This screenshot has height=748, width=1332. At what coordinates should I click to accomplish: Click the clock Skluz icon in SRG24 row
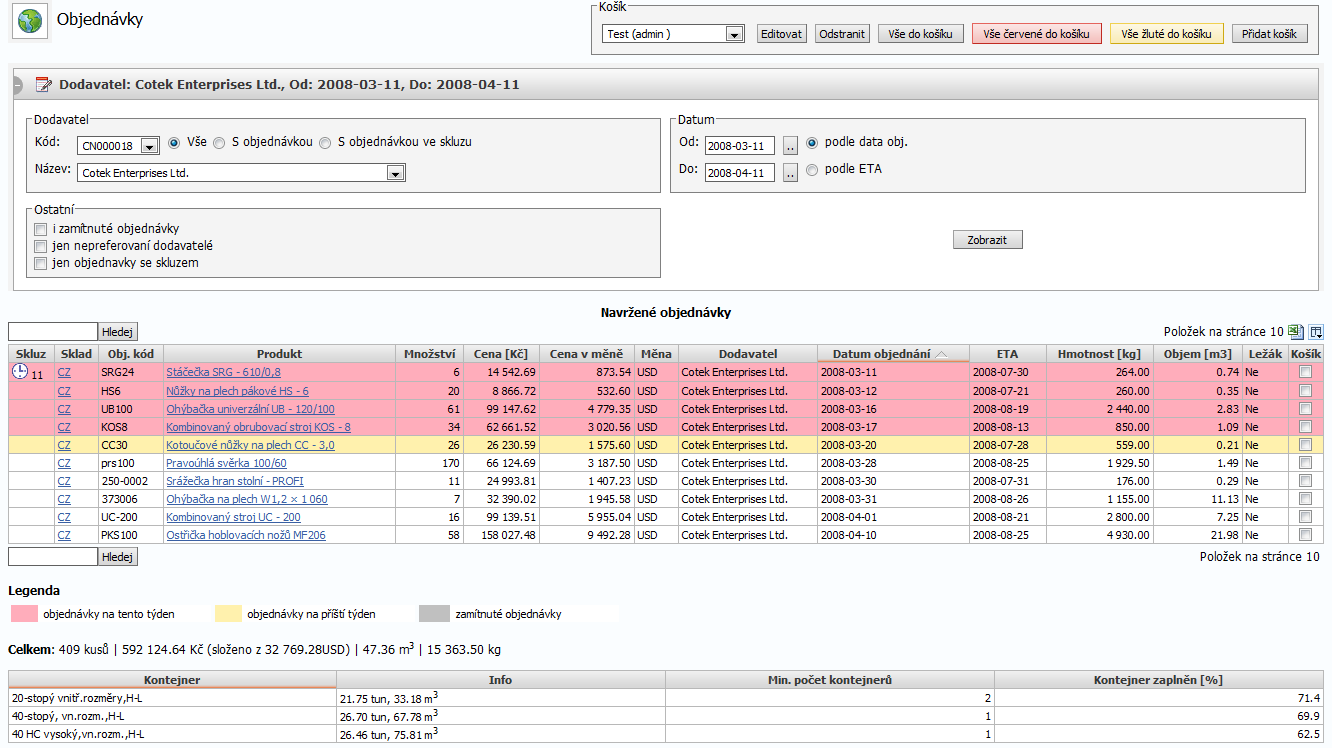click(x=20, y=372)
